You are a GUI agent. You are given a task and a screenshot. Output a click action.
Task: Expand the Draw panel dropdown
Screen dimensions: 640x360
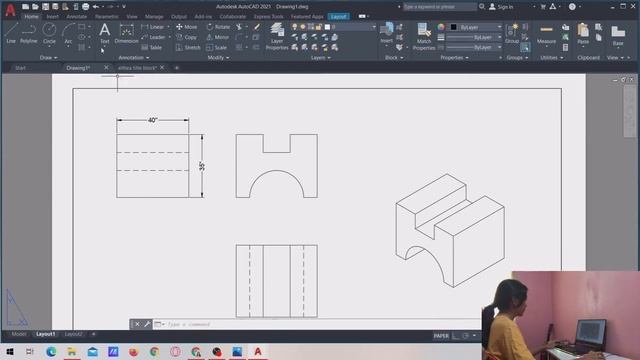(49, 58)
